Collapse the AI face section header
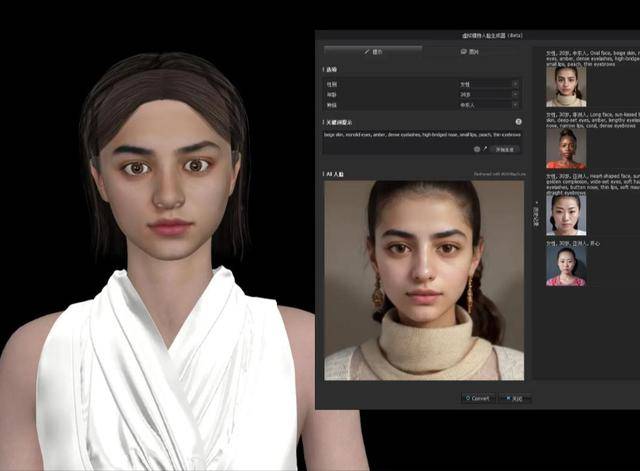Image resolution: width=640 pixels, height=471 pixels. [x=334, y=174]
